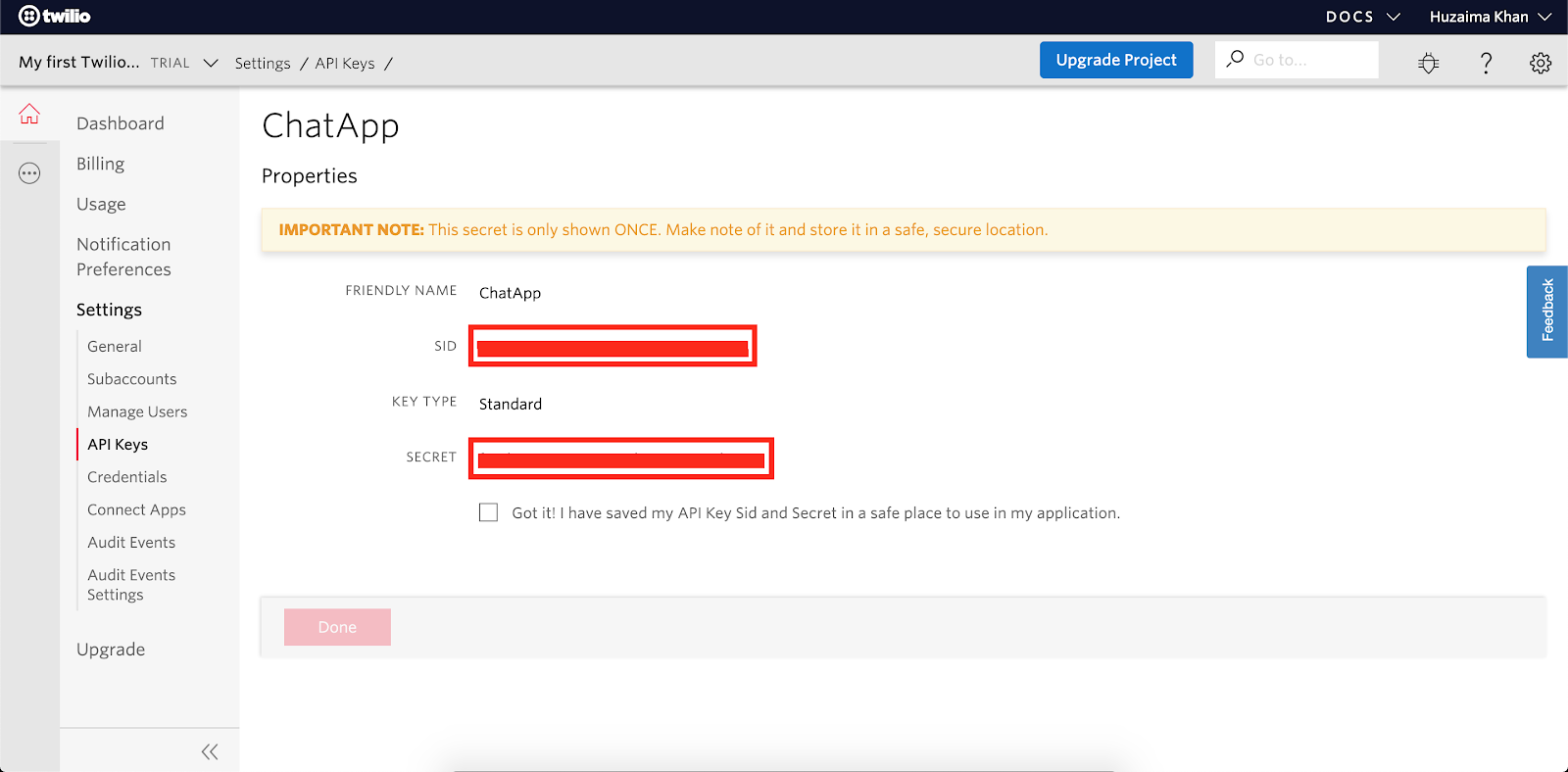Open the Feedback side tab
The height and width of the screenshot is (772, 1568).
coord(1547,312)
